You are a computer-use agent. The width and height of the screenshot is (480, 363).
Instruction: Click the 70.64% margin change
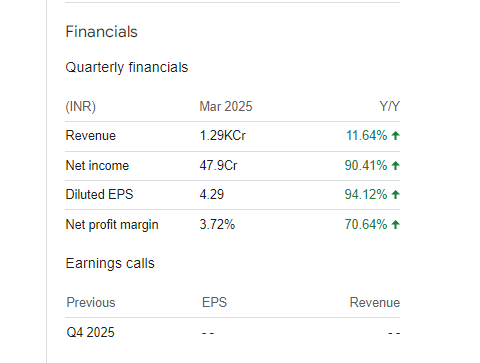click(366, 225)
